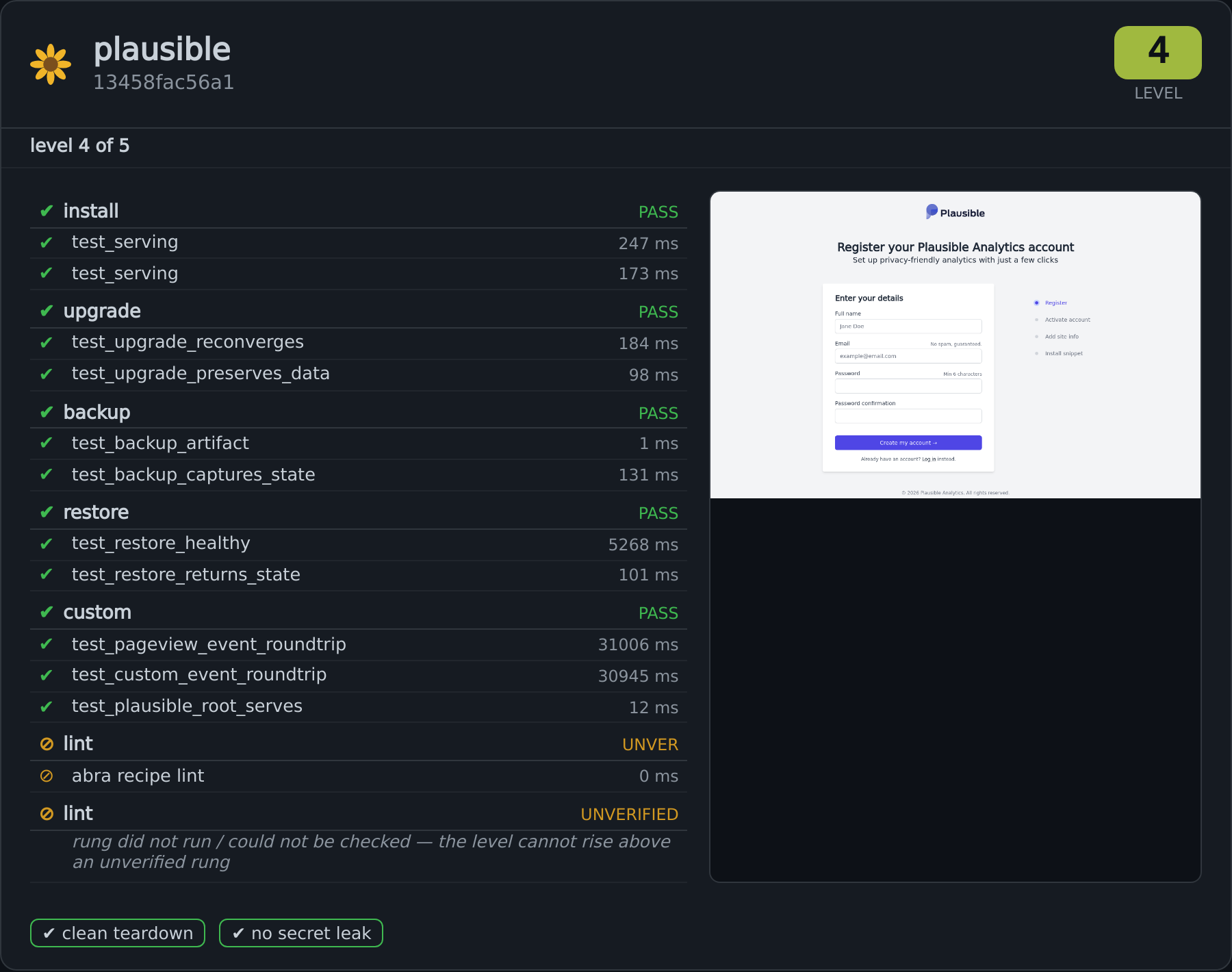Click the upgrade section label
The width and height of the screenshot is (1232, 972).
[102, 311]
